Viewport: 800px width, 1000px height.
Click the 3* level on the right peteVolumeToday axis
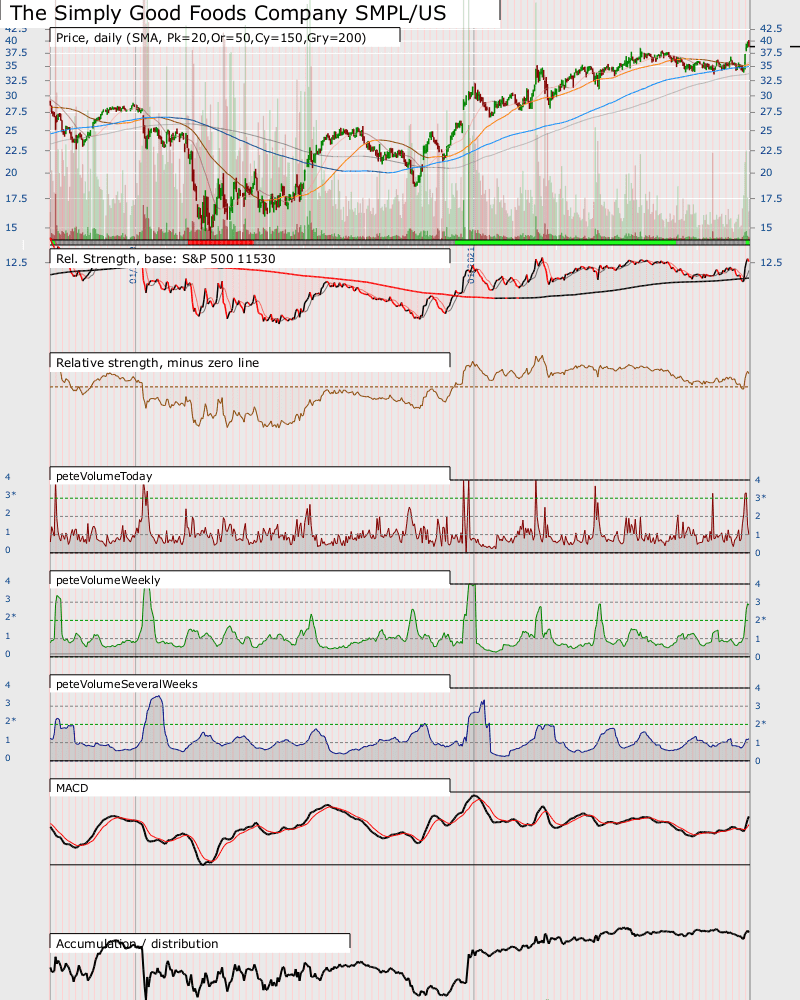coord(760,497)
